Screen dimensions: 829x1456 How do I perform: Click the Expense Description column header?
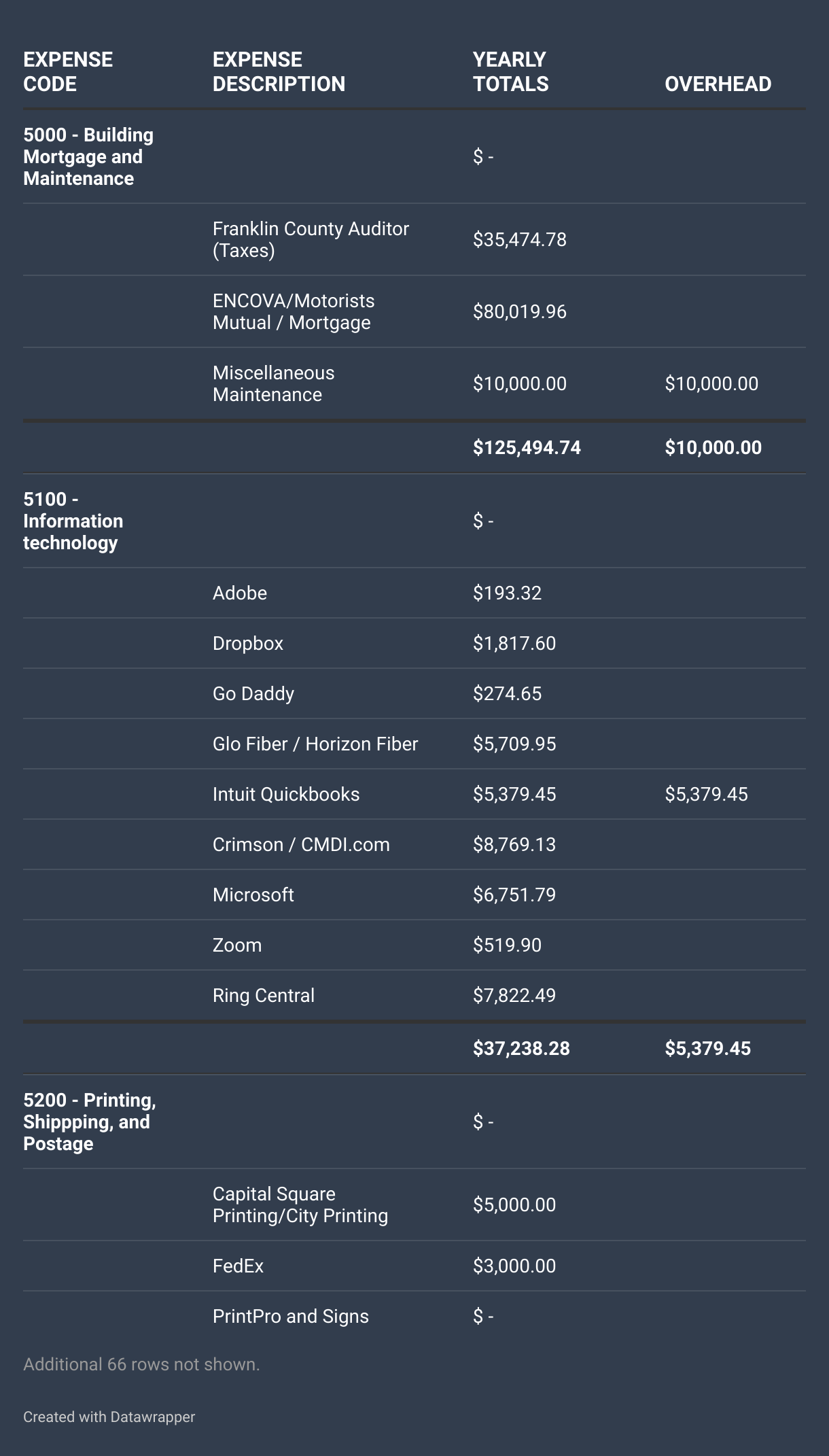click(279, 71)
